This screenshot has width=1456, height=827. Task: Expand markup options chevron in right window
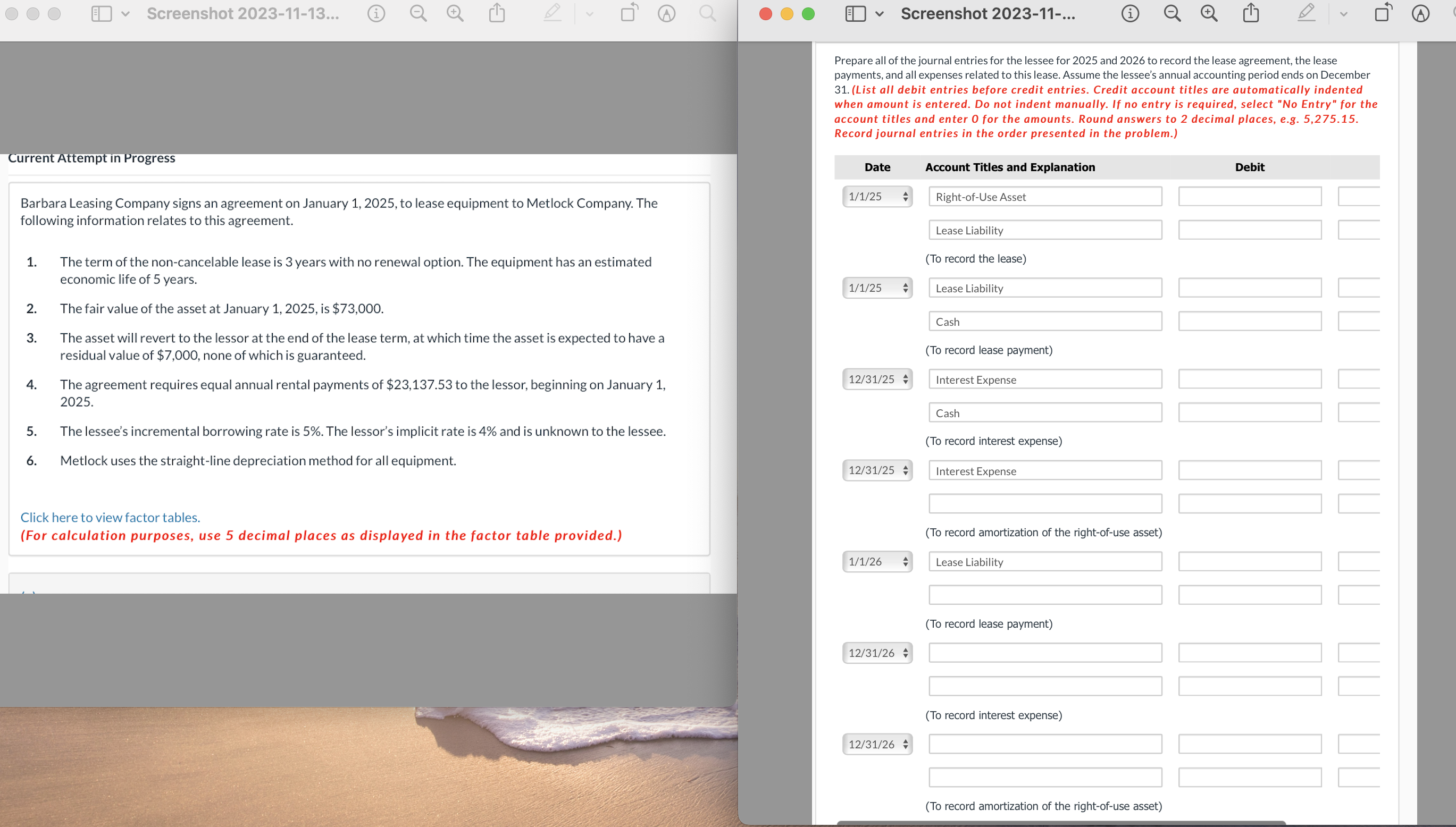coord(1343,14)
